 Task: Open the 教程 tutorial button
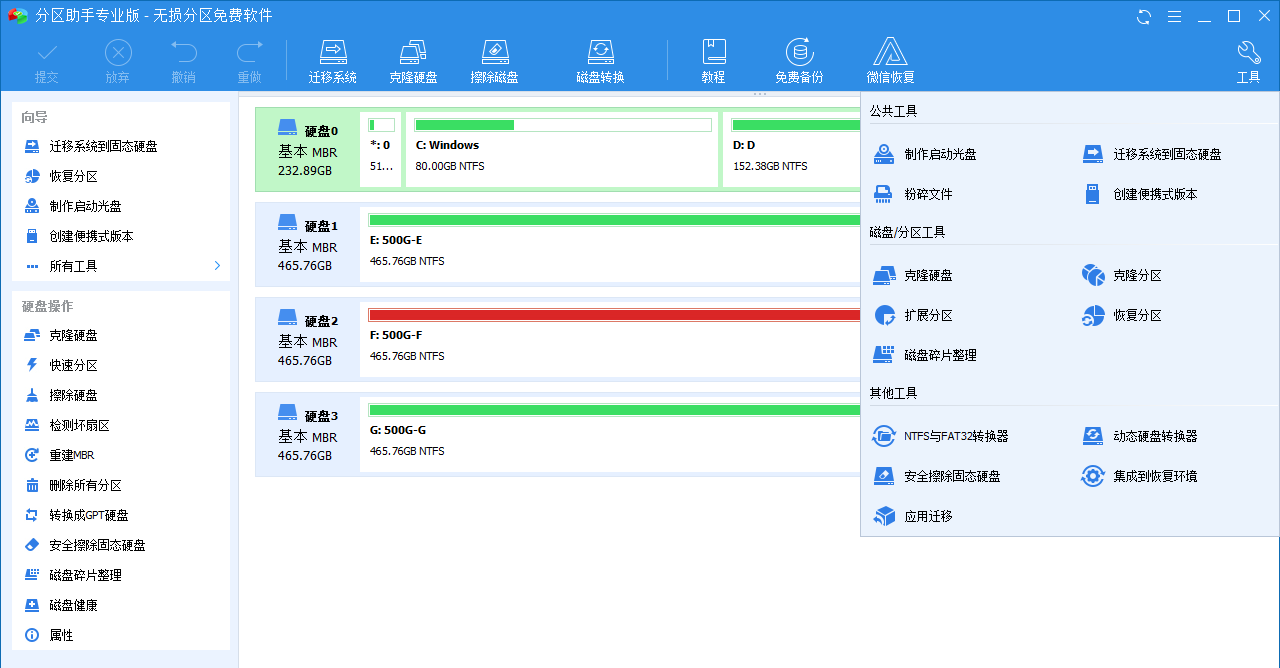[x=712, y=60]
